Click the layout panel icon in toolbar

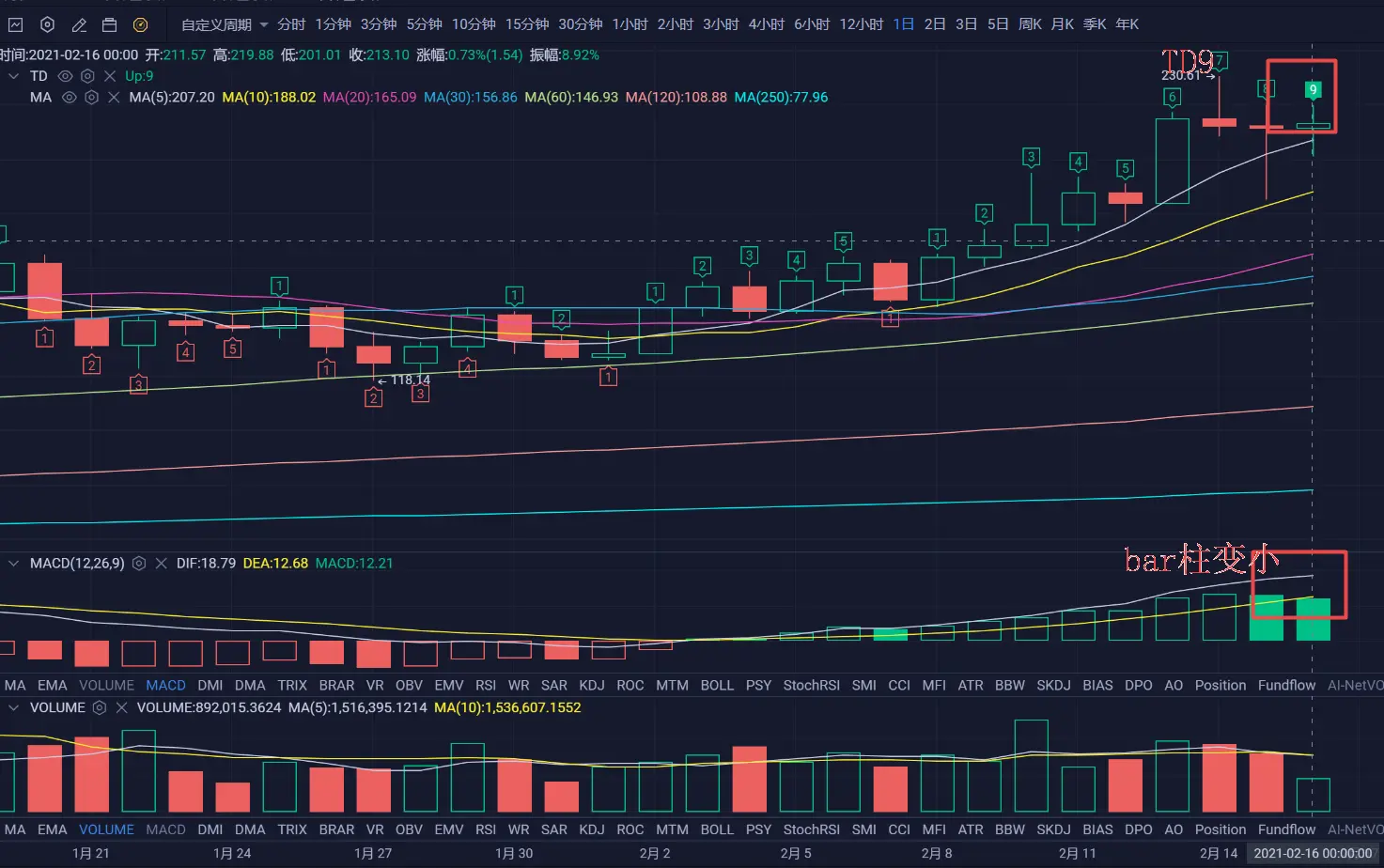tap(110, 24)
